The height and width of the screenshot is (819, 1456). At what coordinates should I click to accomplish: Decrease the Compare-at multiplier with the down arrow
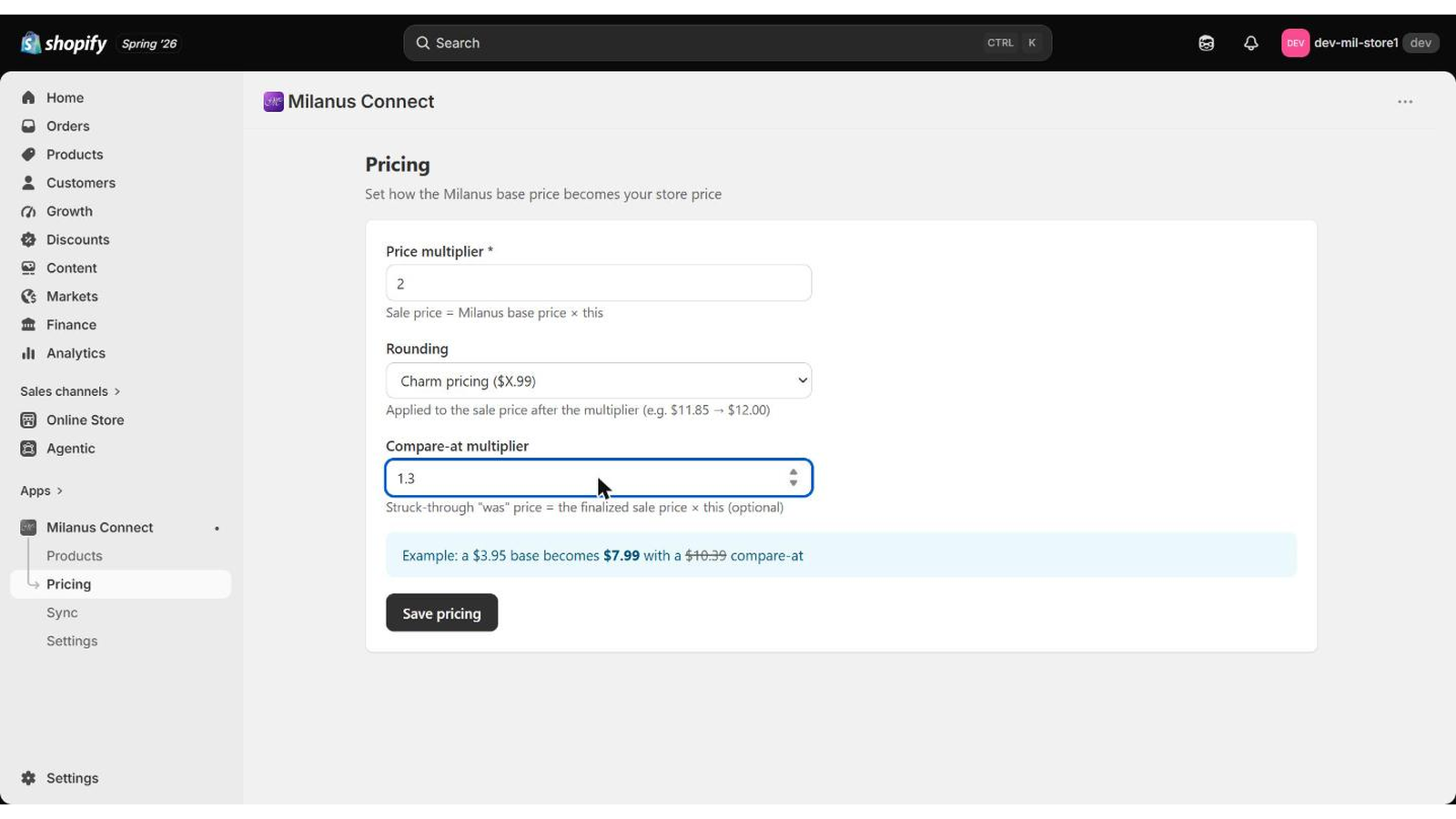point(794,483)
